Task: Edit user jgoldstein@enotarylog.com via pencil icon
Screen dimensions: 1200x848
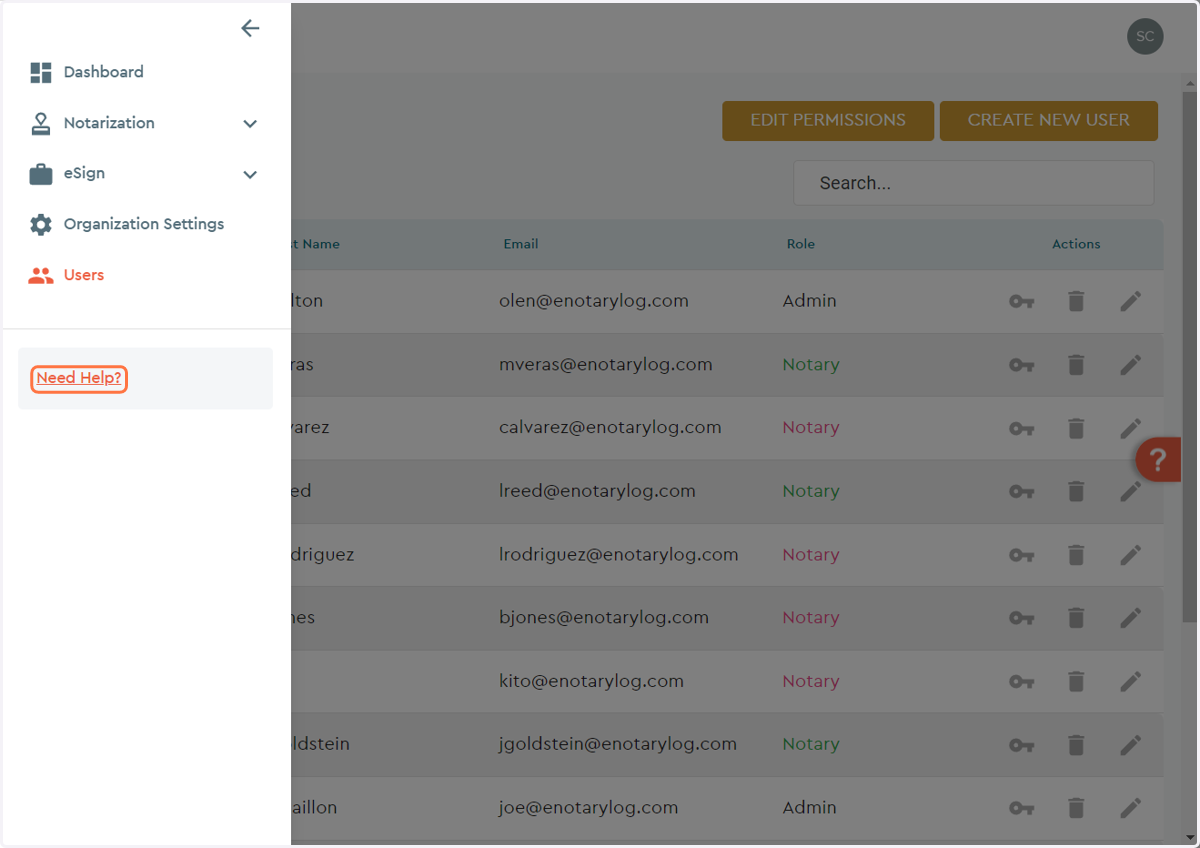Action: [1131, 745]
